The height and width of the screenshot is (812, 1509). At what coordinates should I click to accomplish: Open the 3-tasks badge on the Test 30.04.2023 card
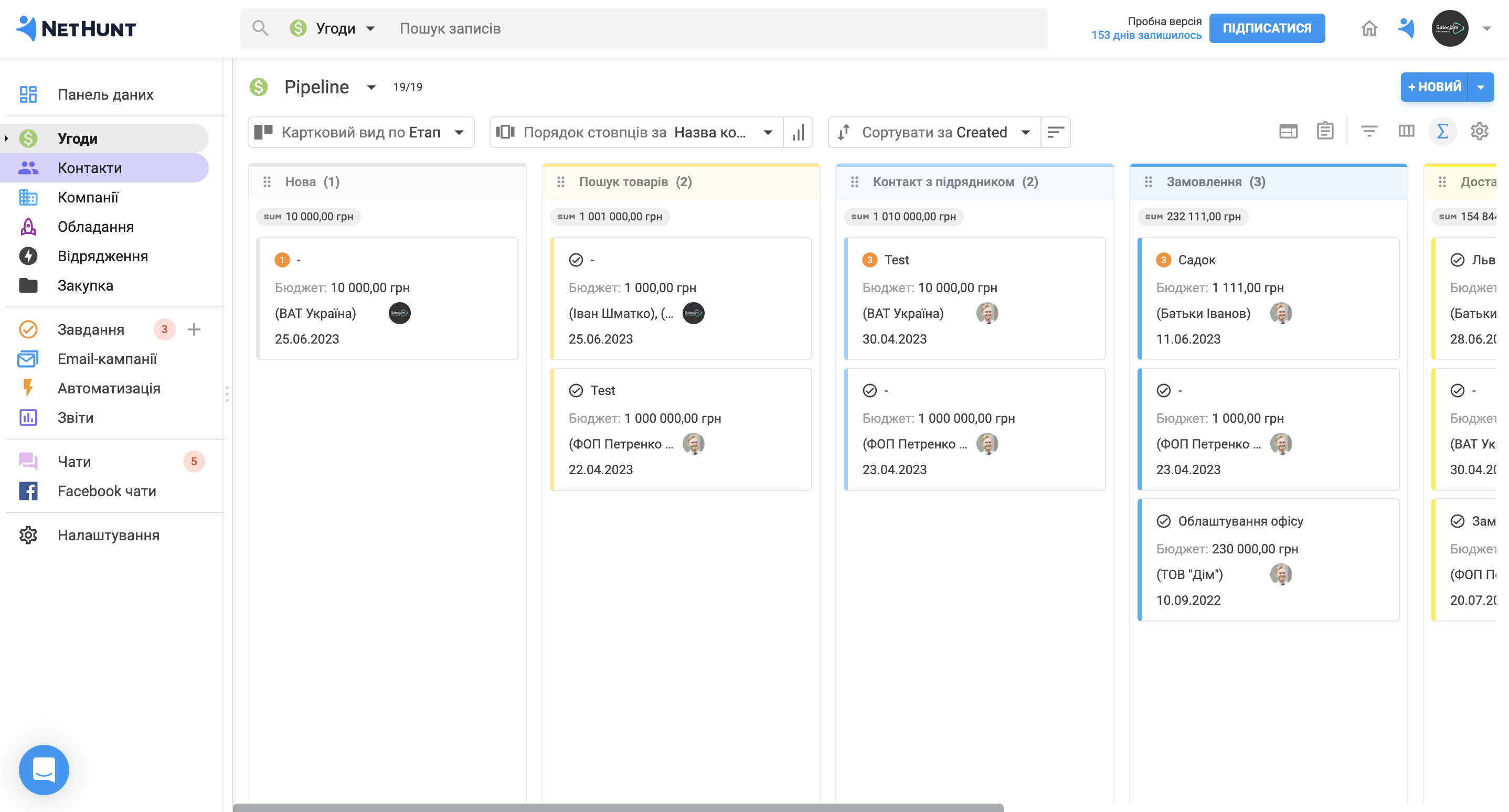tap(870, 260)
